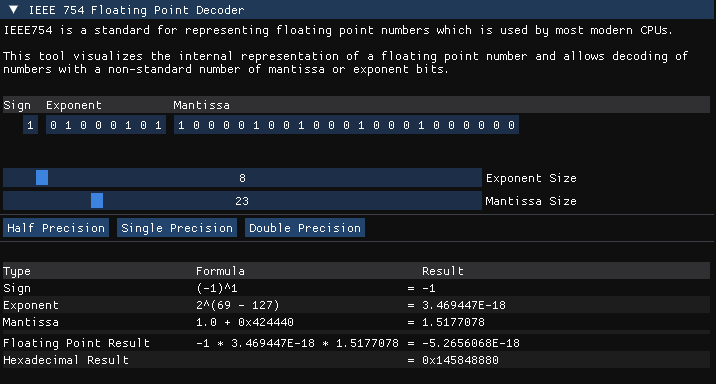Viewport: 716px width, 384px height.
Task: Toggle the least significant exponent bit
Action: click(158, 125)
